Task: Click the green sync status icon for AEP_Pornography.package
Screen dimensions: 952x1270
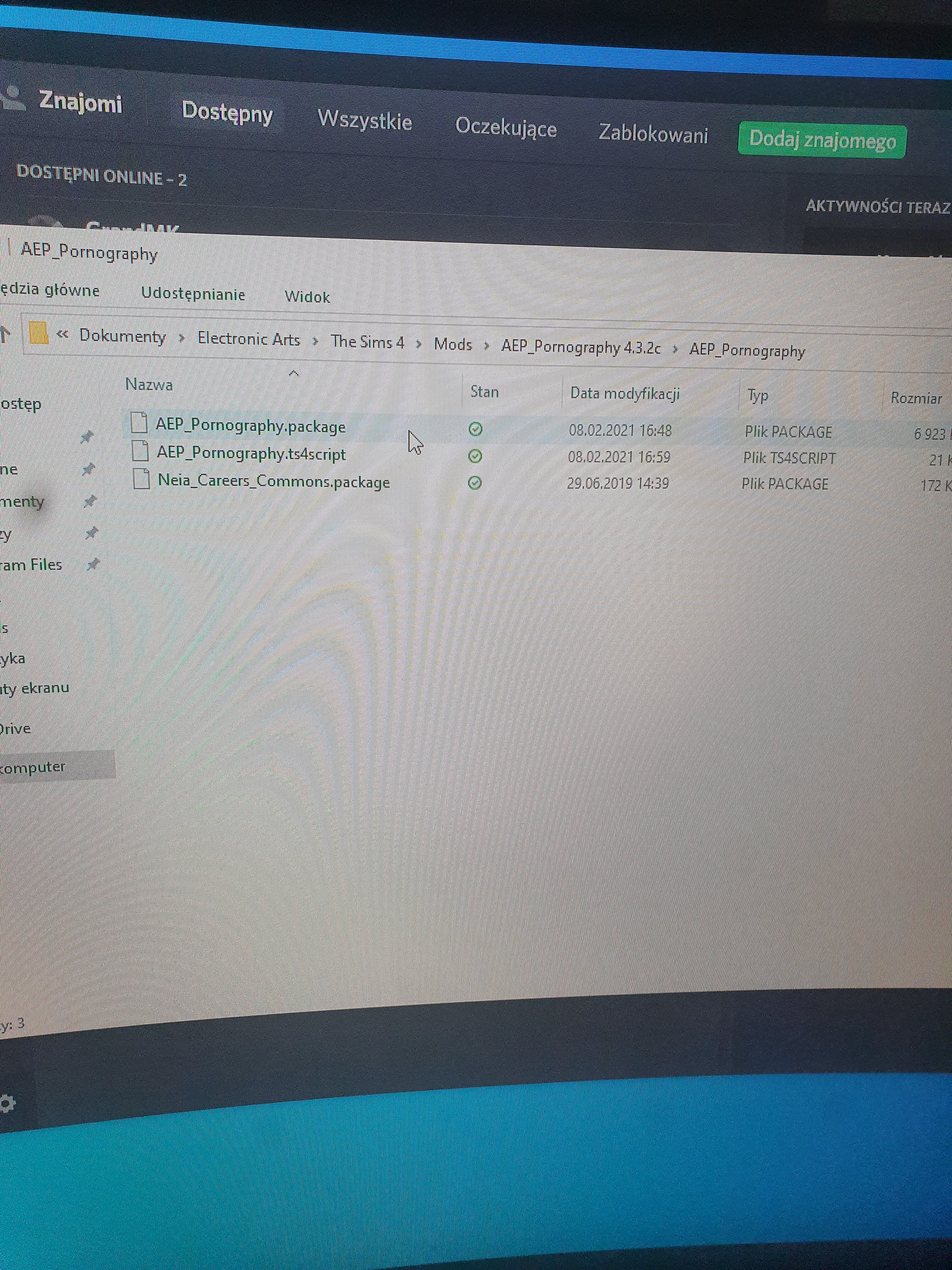Action: click(x=476, y=429)
